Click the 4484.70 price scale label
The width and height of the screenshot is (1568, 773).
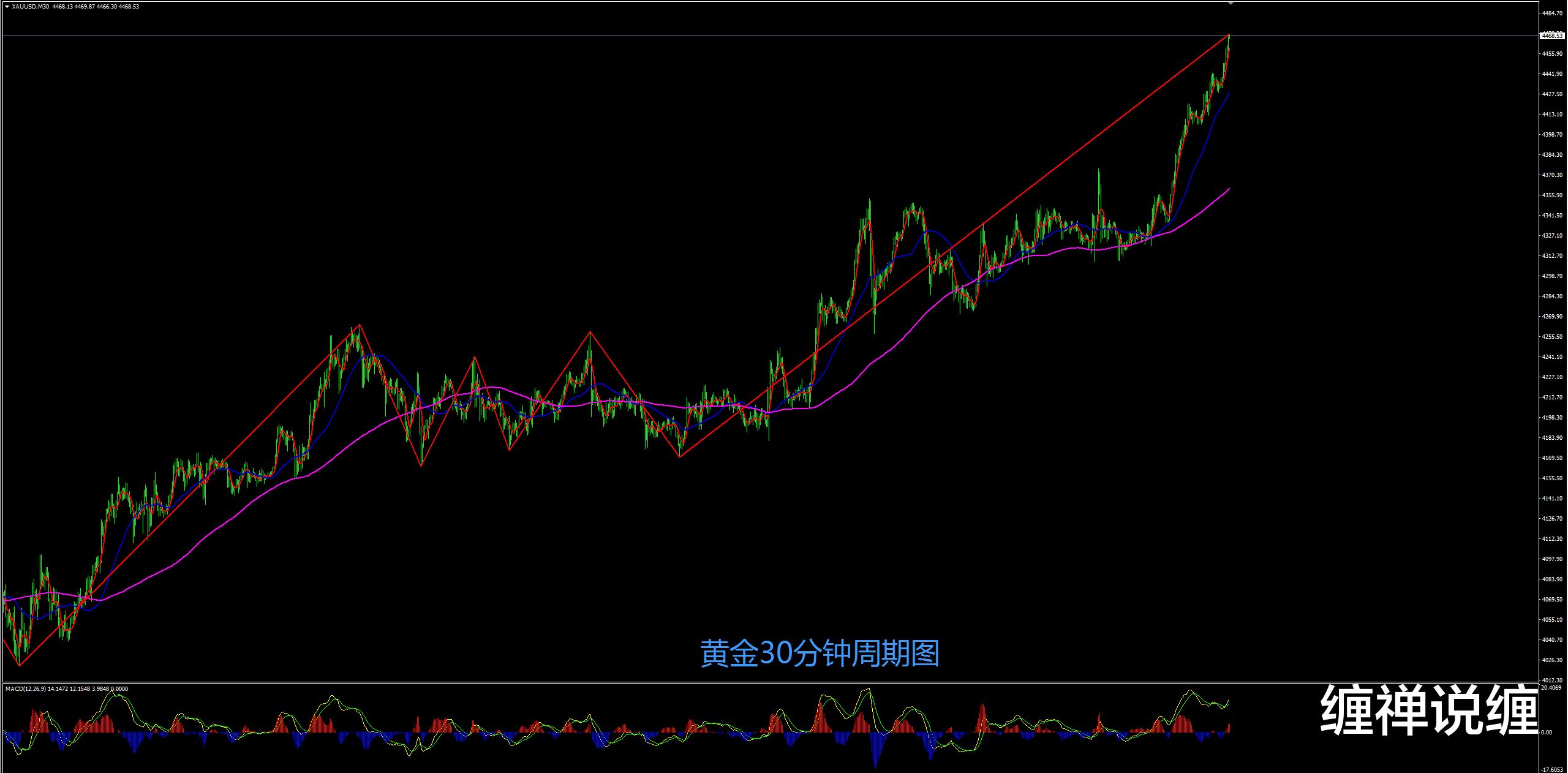[x=1552, y=13]
